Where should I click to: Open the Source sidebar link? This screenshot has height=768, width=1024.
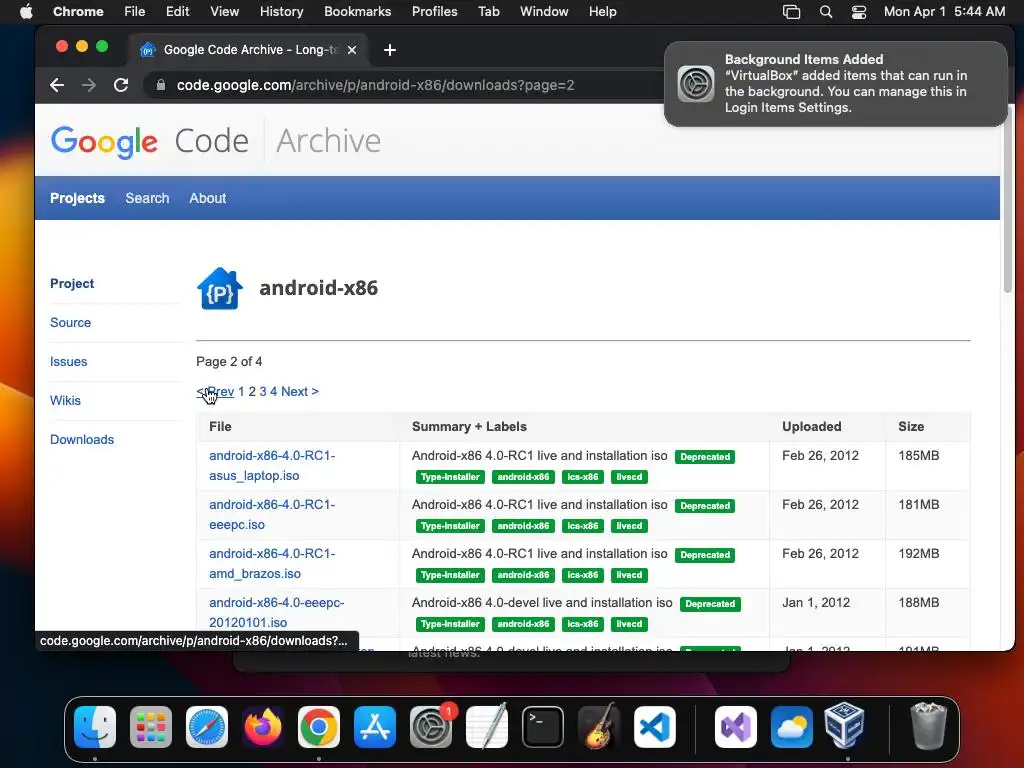pyautogui.click(x=71, y=323)
